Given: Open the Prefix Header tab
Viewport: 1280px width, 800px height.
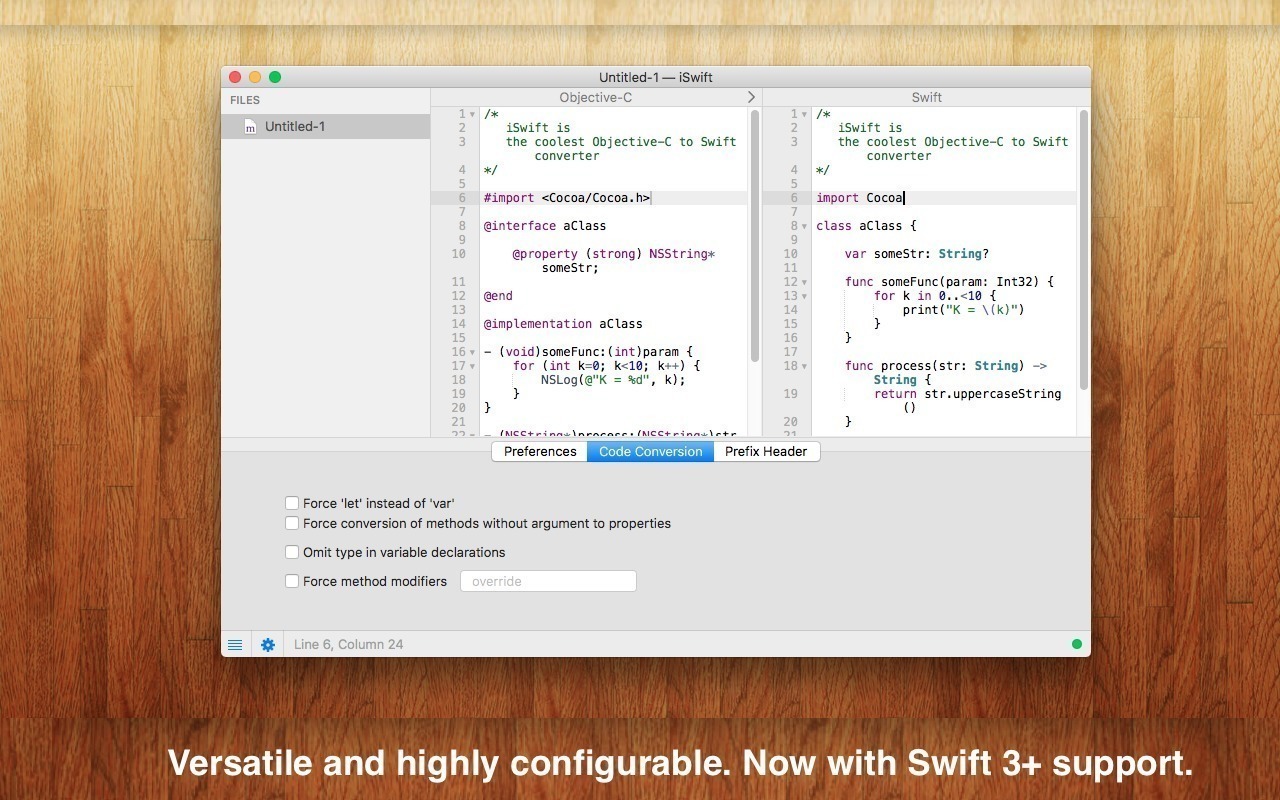Looking at the screenshot, I should pyautogui.click(x=766, y=452).
